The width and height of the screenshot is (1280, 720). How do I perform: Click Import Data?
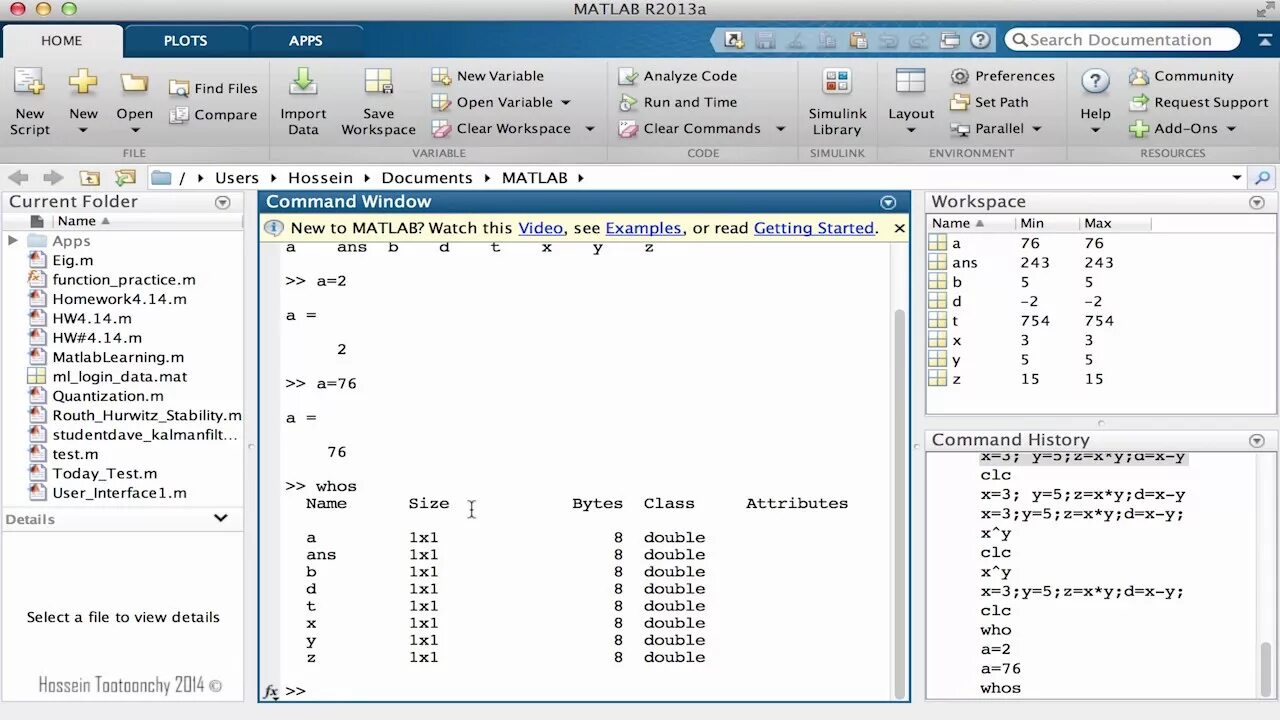(303, 101)
